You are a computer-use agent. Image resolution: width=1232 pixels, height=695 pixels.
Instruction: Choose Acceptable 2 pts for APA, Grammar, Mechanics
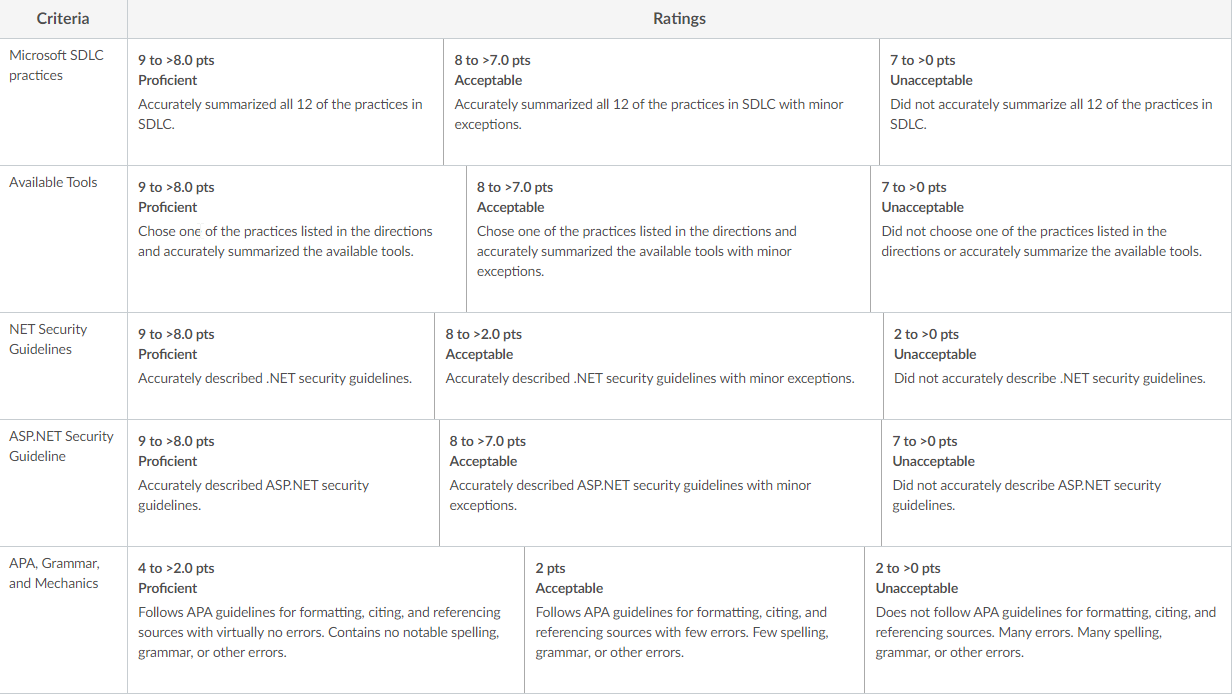click(694, 620)
